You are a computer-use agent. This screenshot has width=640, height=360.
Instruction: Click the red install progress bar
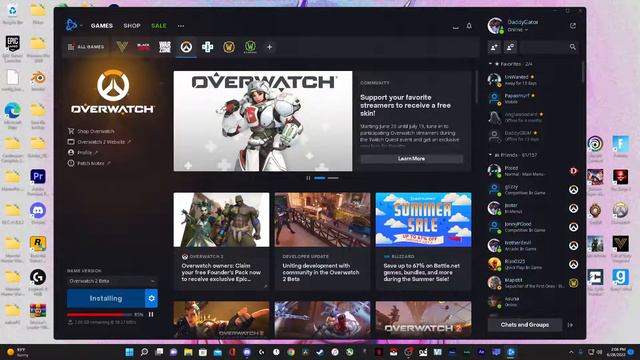[x=99, y=315]
